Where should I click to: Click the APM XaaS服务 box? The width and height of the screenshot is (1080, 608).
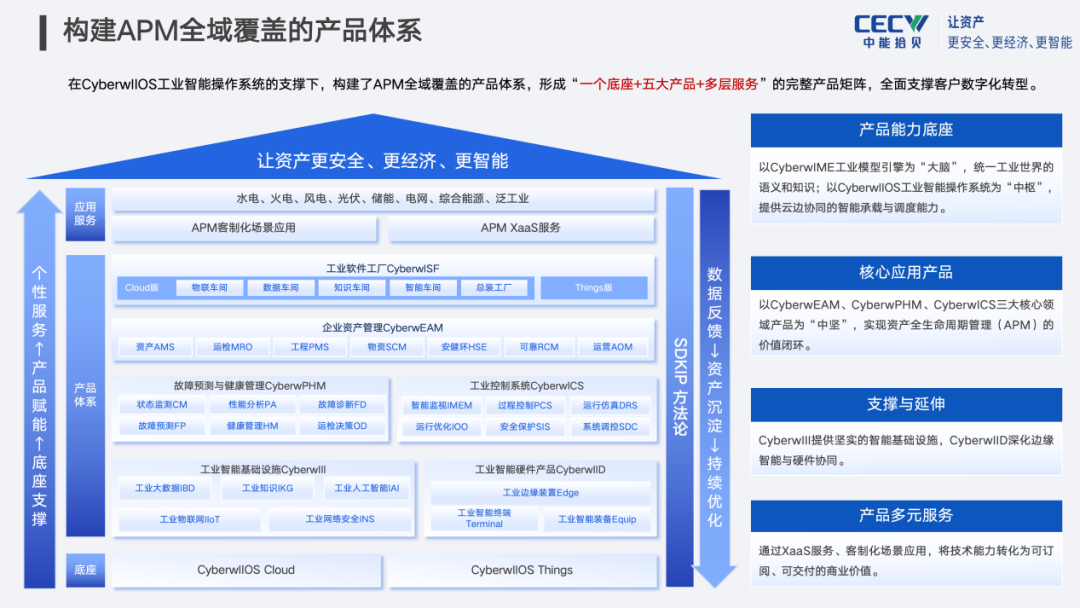(521, 228)
